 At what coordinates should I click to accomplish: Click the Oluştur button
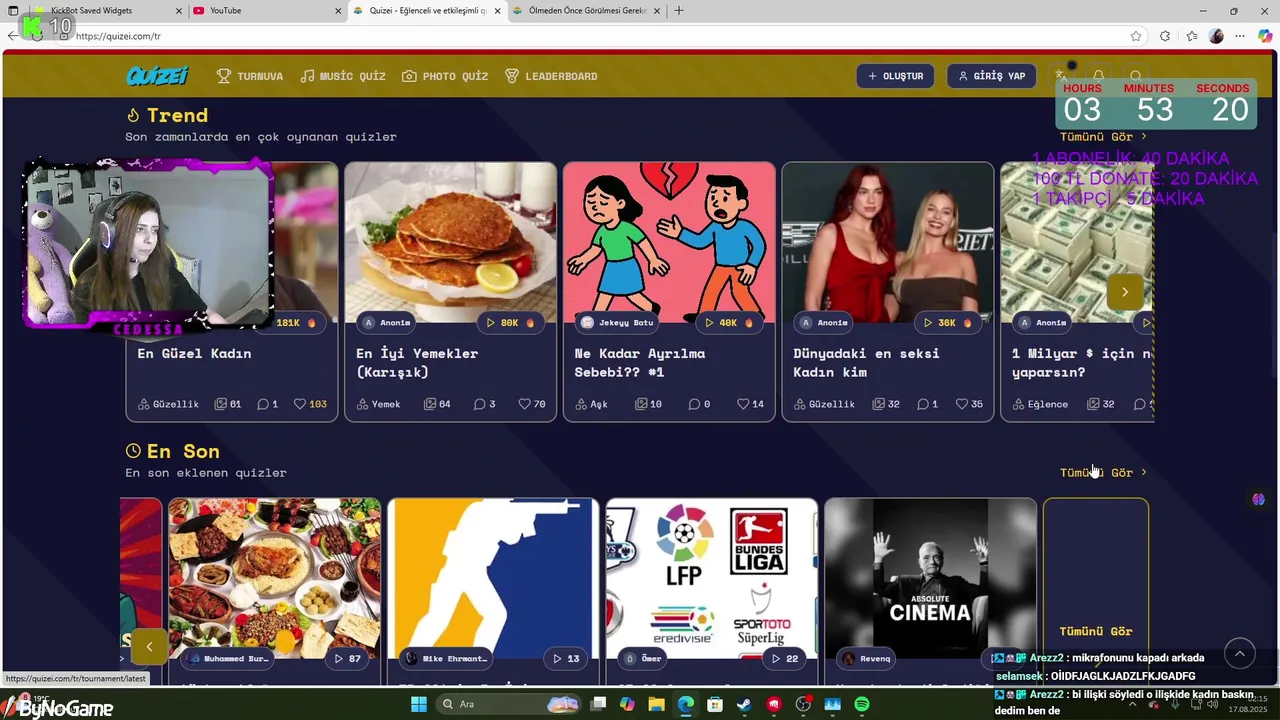pyautogui.click(x=895, y=76)
